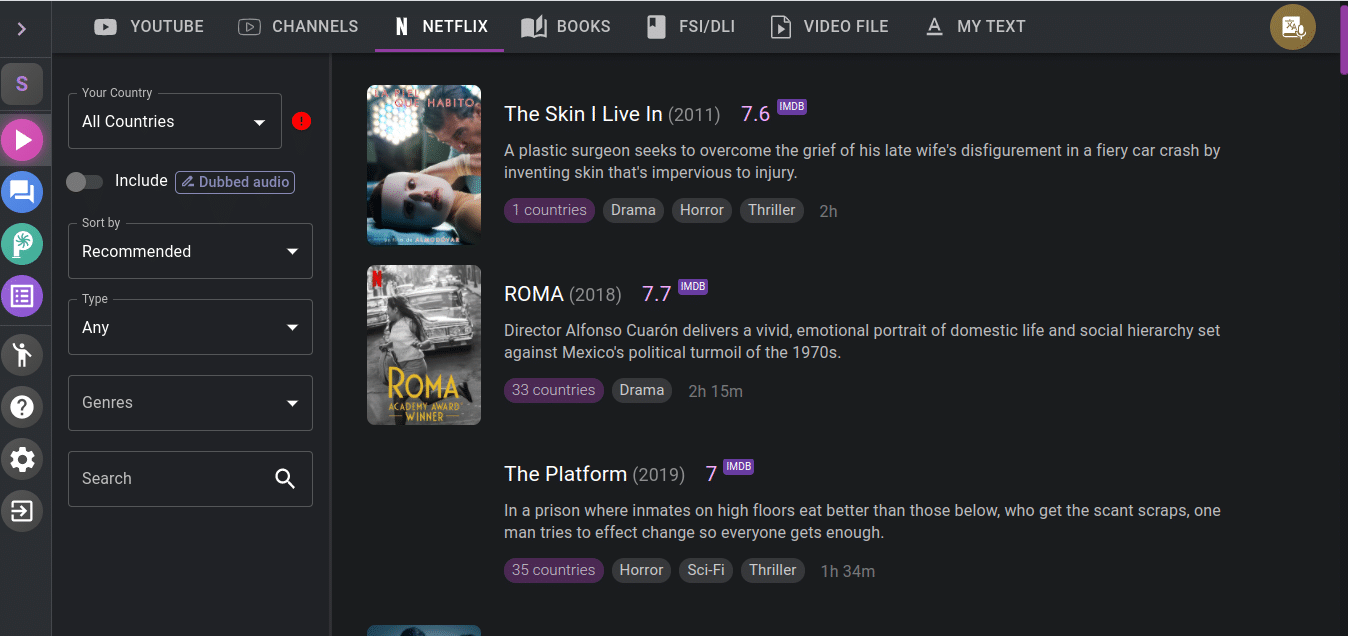Open the Your Country dropdown
Viewport: 1348px width, 636px height.
coord(175,121)
